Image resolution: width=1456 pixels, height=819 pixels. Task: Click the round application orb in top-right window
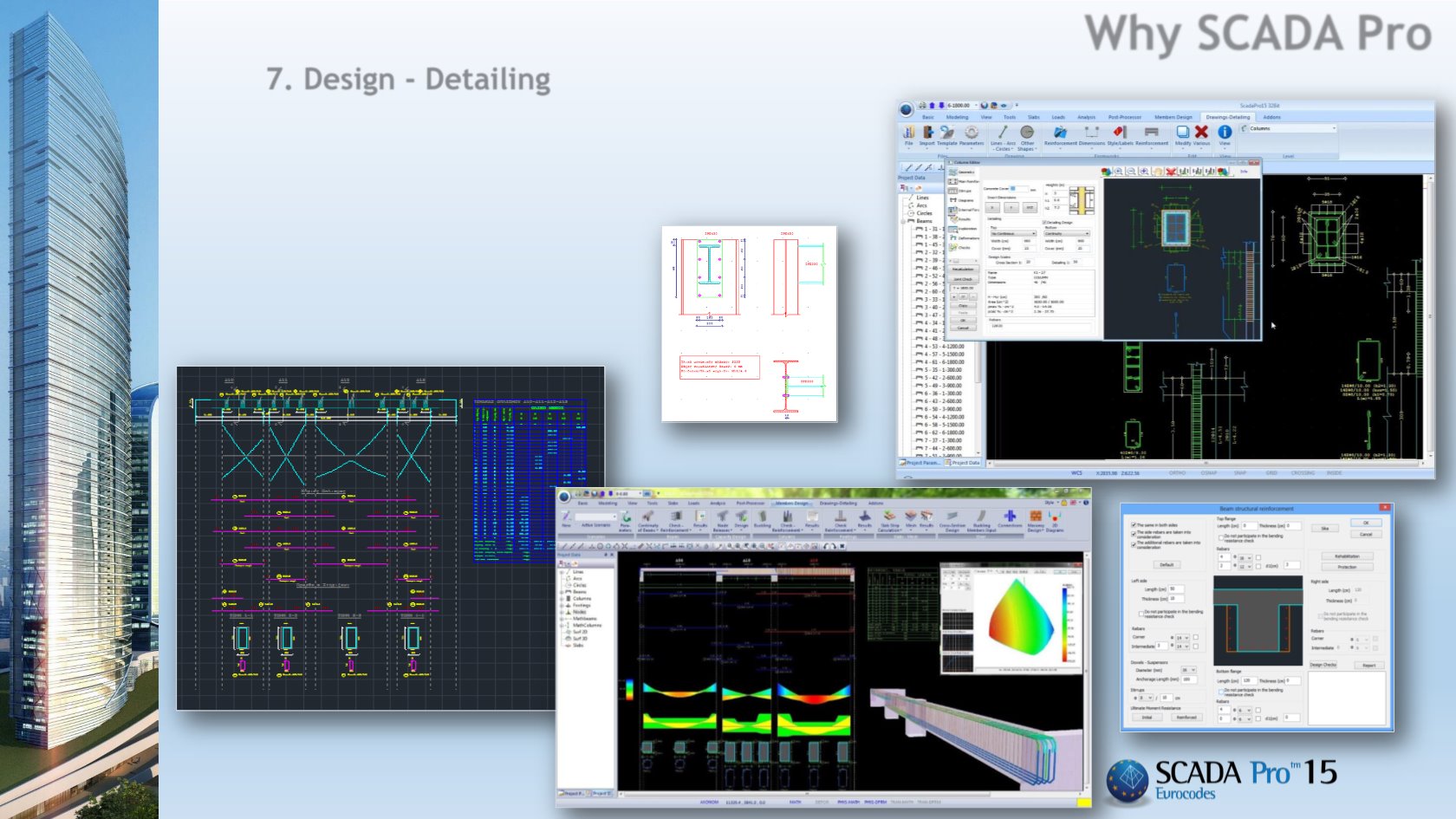click(x=906, y=109)
